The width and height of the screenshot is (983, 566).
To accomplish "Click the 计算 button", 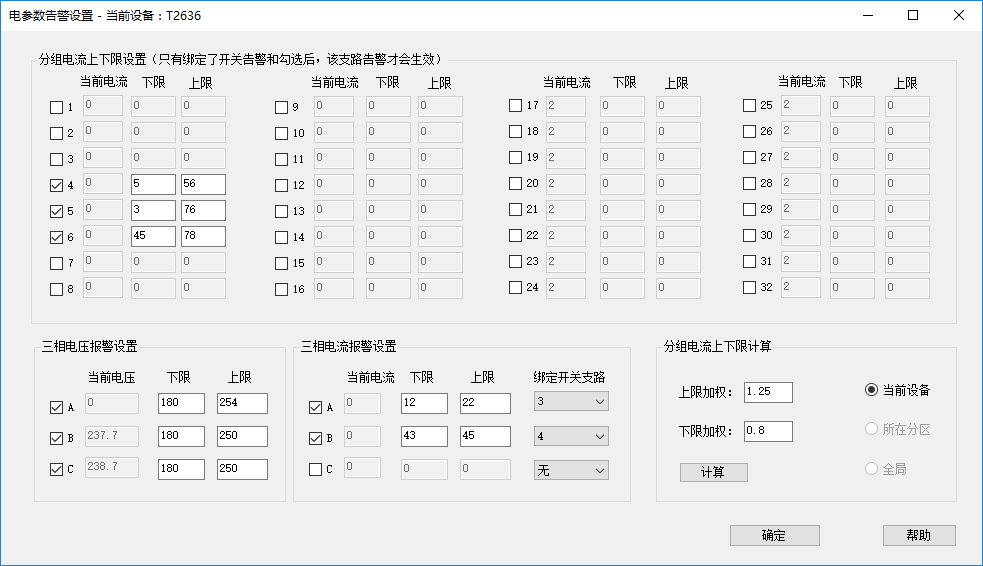I will point(713,473).
